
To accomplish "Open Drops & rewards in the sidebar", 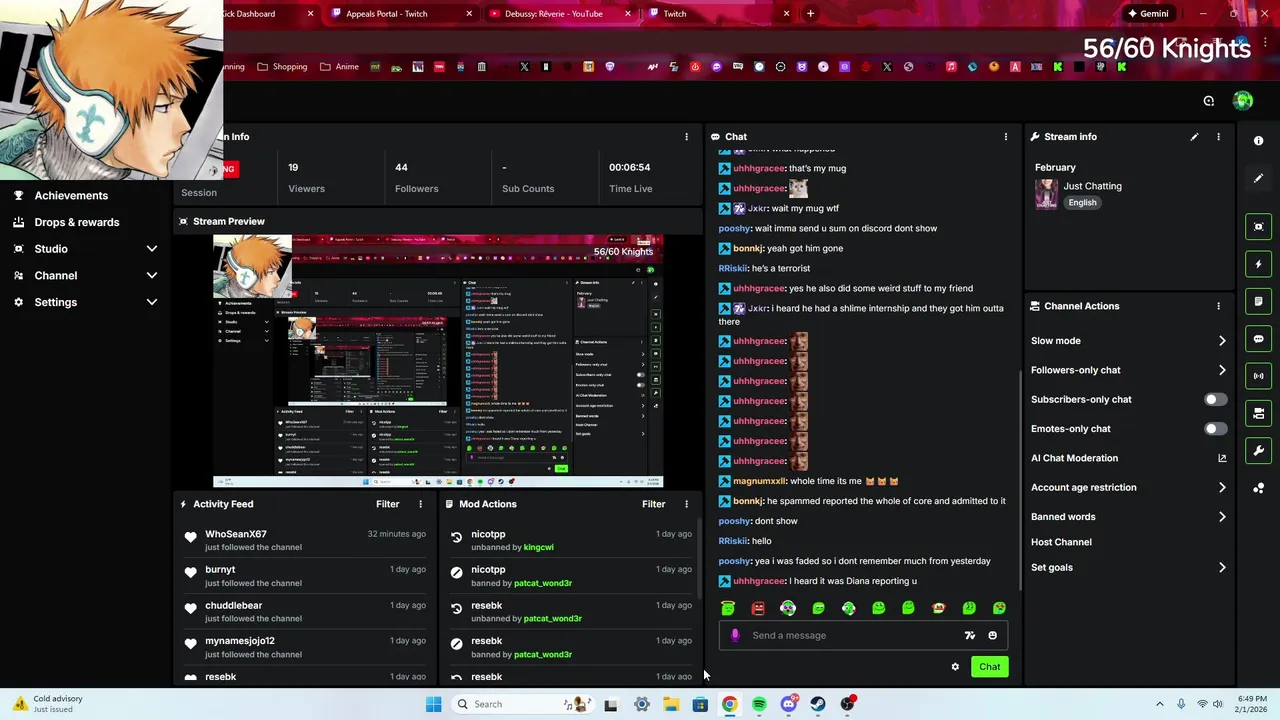I will click(77, 222).
